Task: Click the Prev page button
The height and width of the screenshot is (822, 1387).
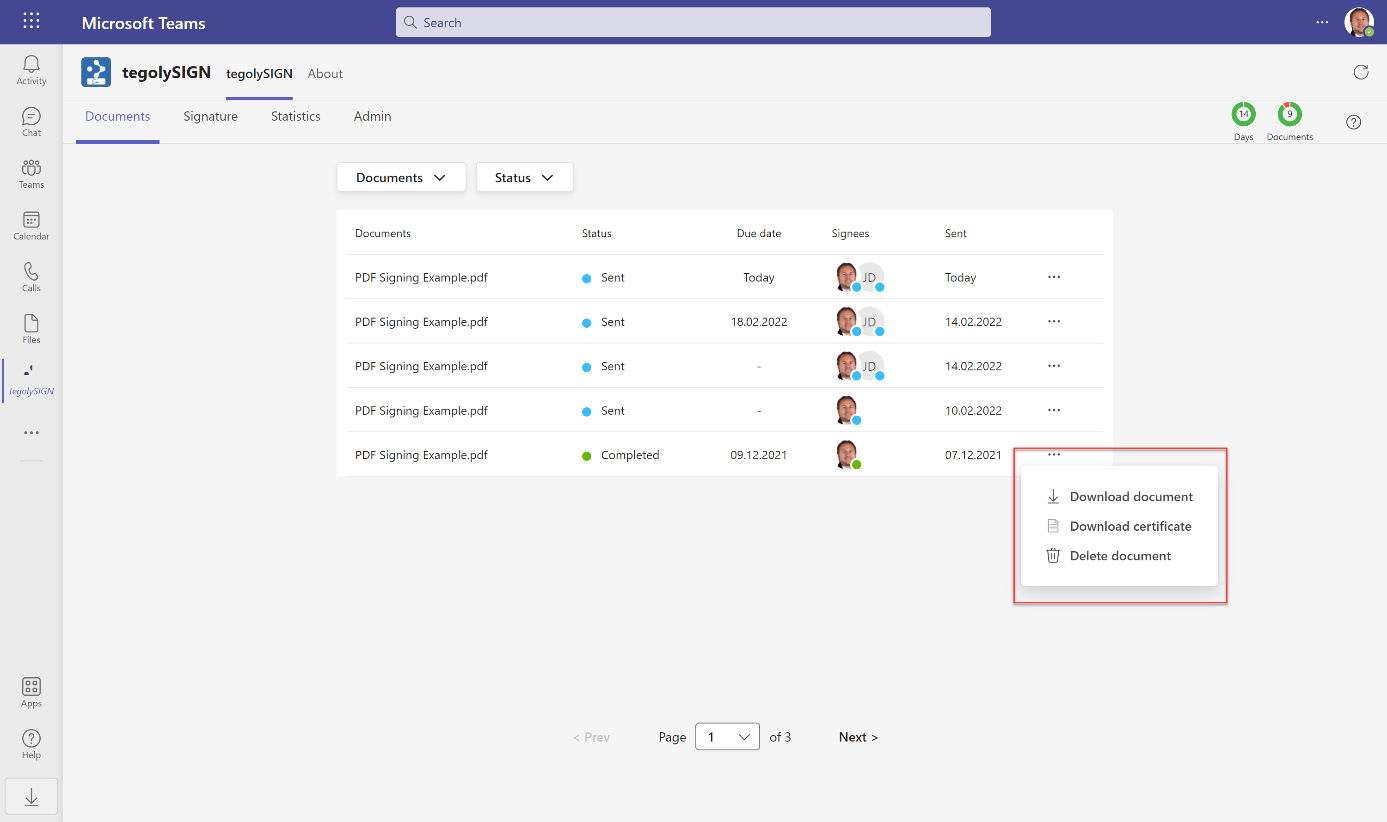Action: coord(591,737)
